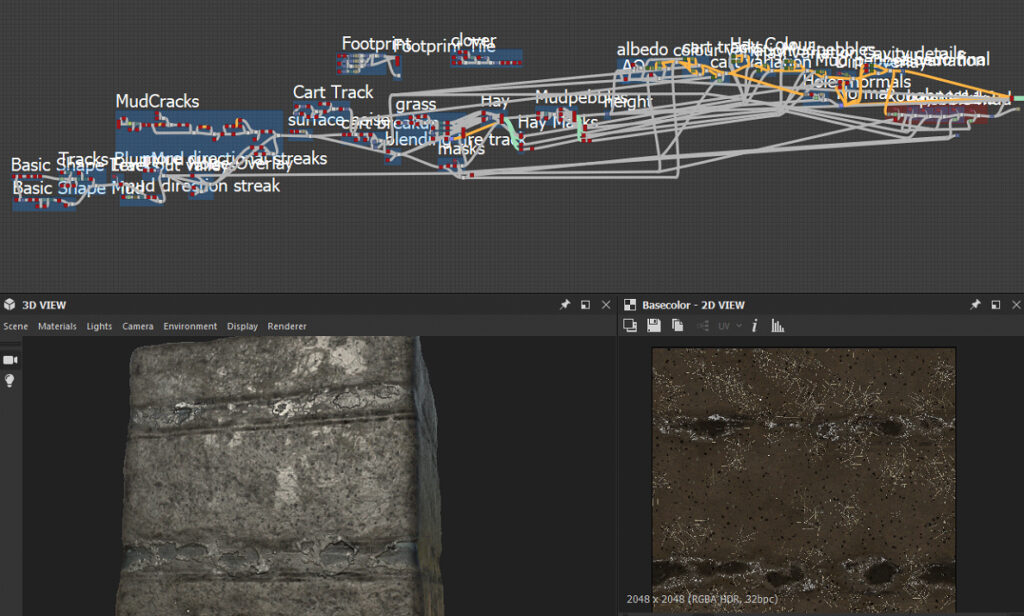Select the Cart Track frame label
Screen dimensions: 1024x616
333,92
